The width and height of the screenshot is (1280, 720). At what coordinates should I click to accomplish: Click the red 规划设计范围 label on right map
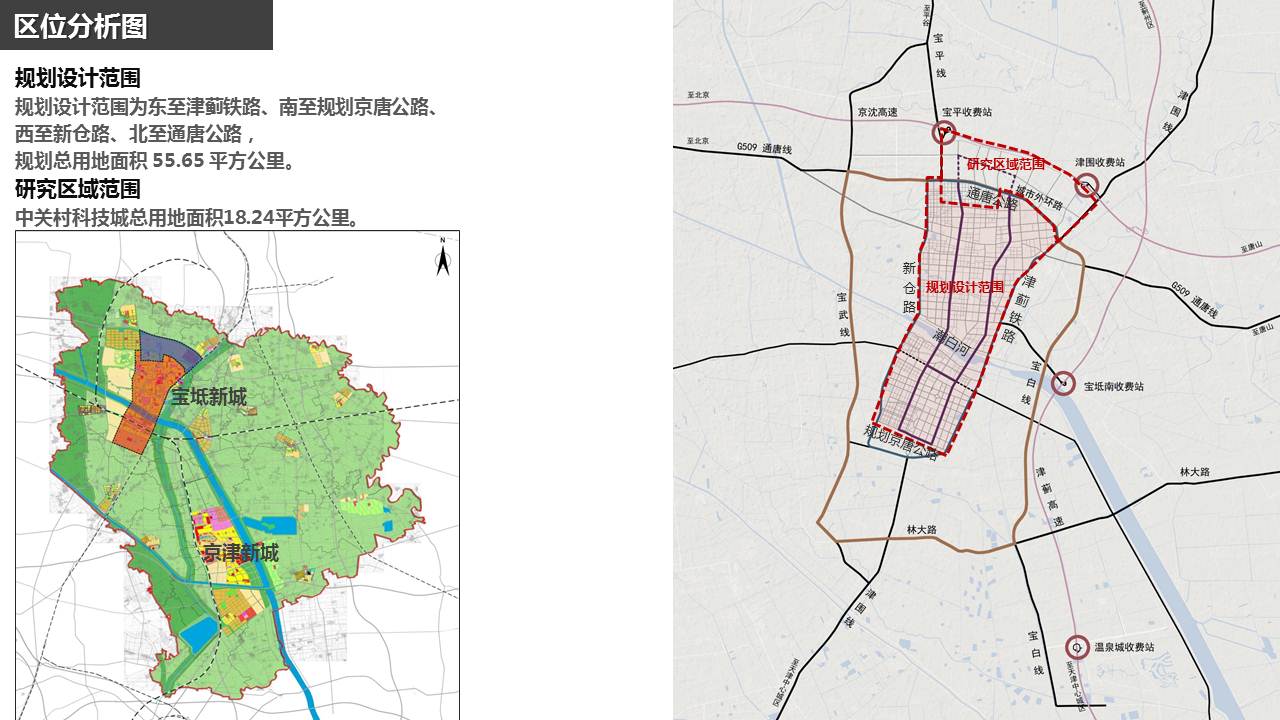click(x=964, y=287)
